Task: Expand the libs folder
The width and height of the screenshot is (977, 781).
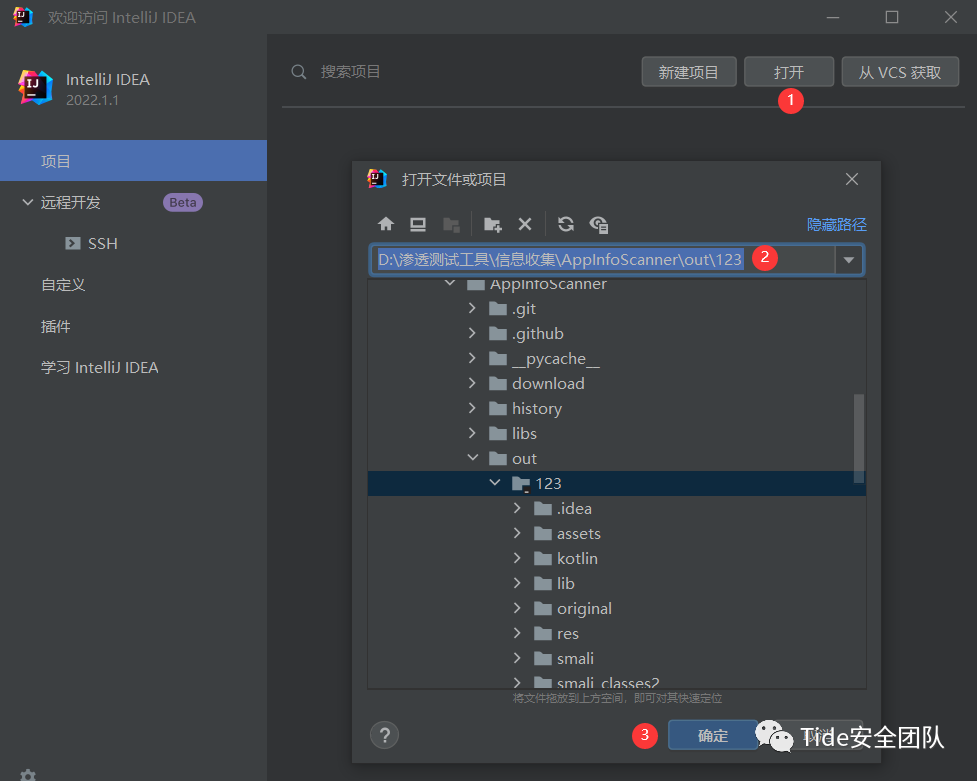Action: pos(472,433)
